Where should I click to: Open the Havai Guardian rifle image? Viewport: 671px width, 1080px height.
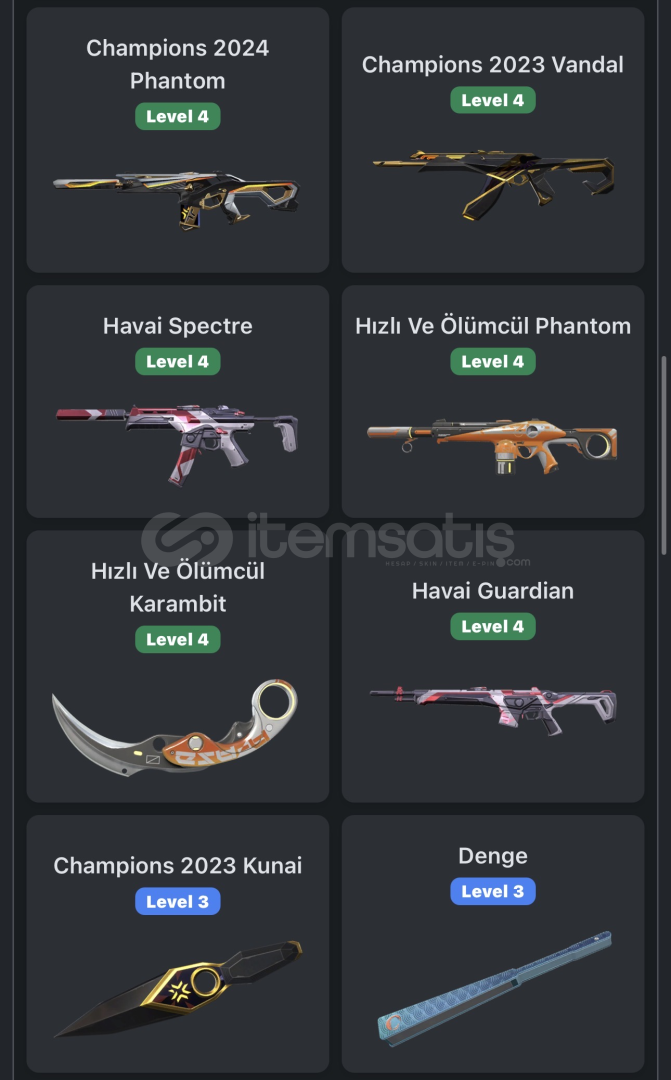point(493,709)
